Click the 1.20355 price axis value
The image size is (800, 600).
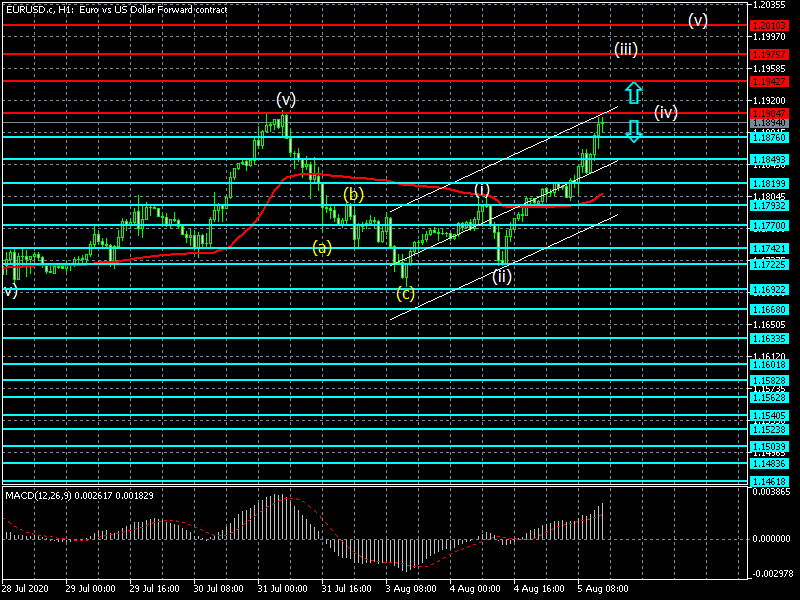point(769,5)
